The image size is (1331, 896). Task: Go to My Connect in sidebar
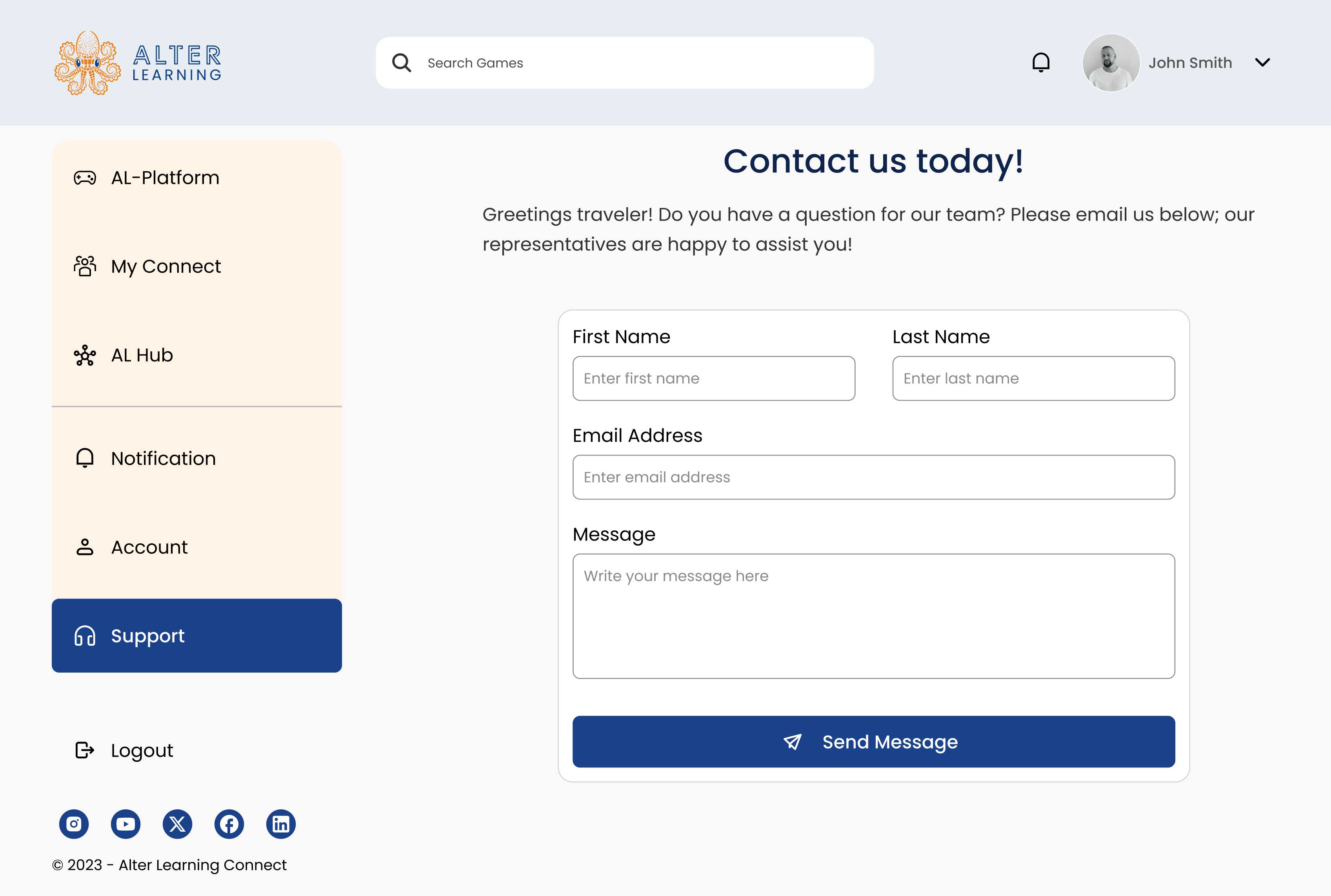coord(166,266)
